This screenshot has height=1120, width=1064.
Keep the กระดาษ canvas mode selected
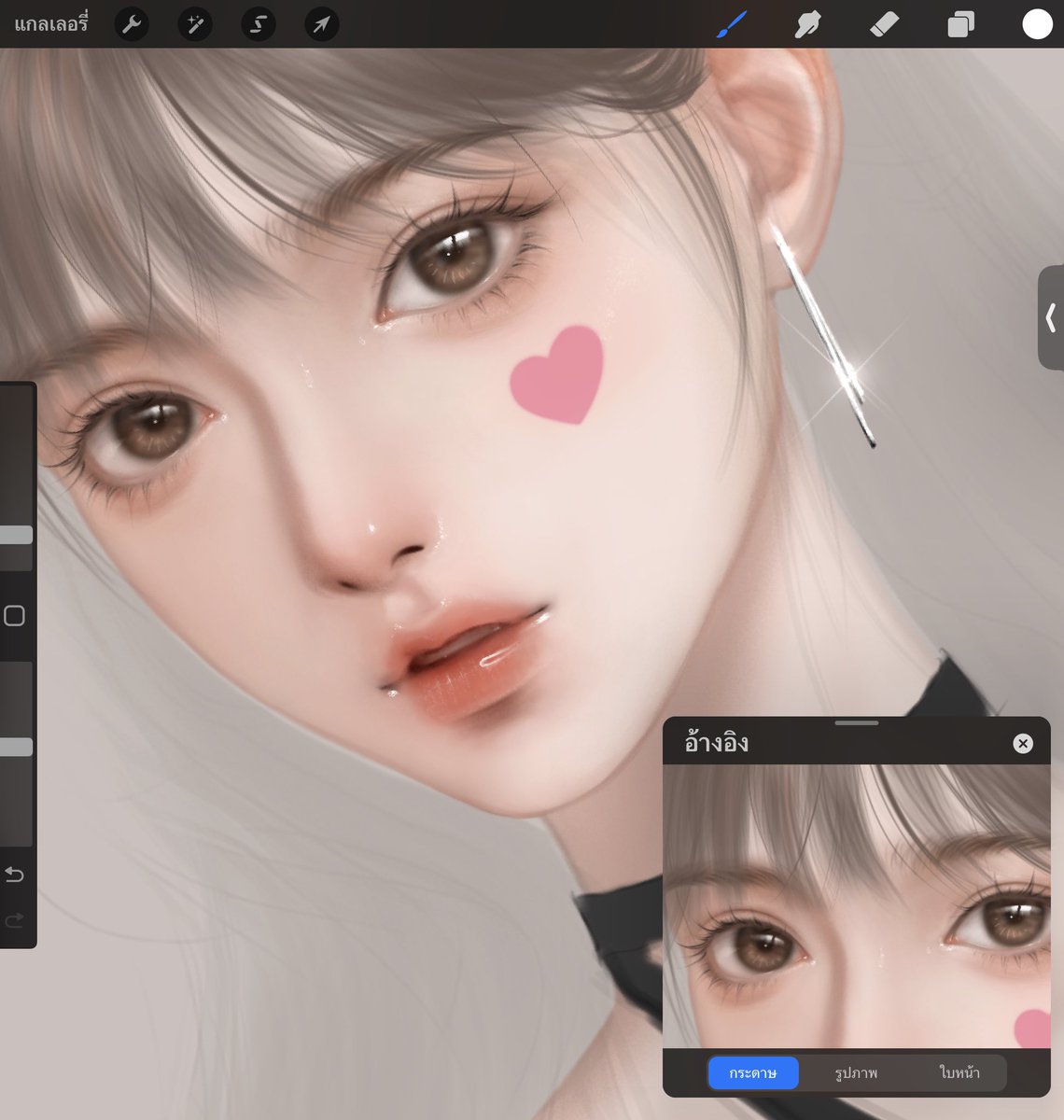pyautogui.click(x=753, y=1072)
